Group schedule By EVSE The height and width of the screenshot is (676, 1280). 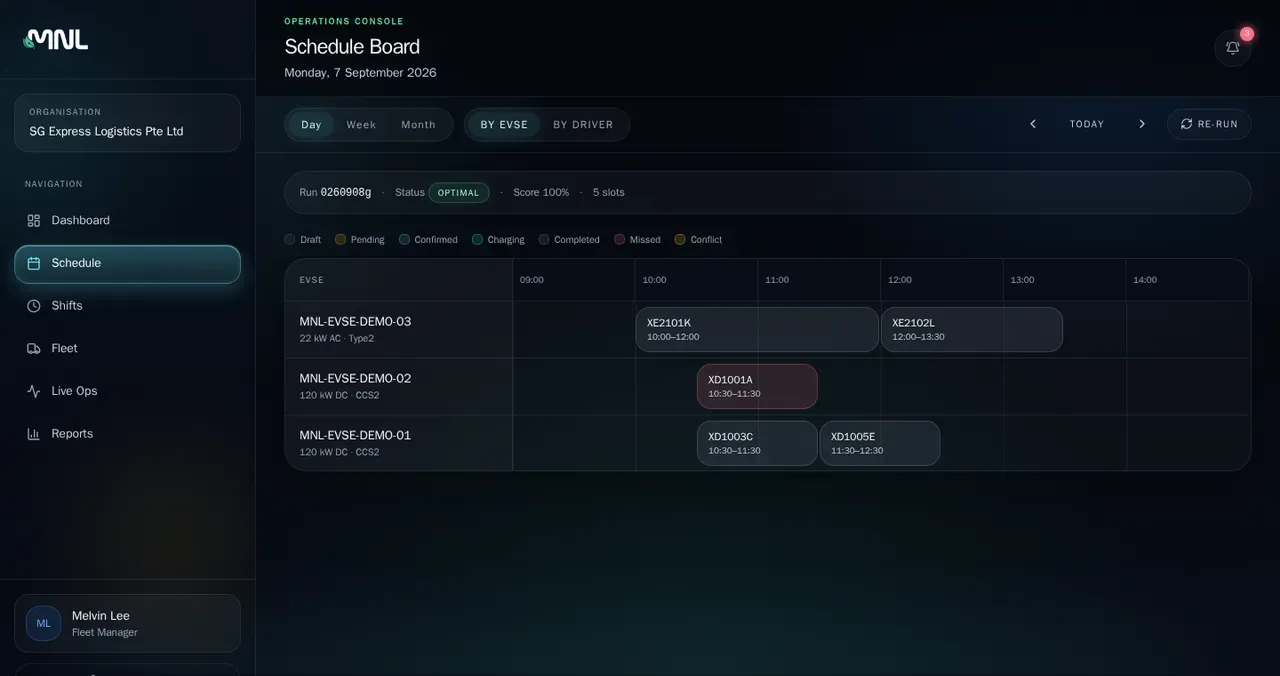pyautogui.click(x=504, y=125)
